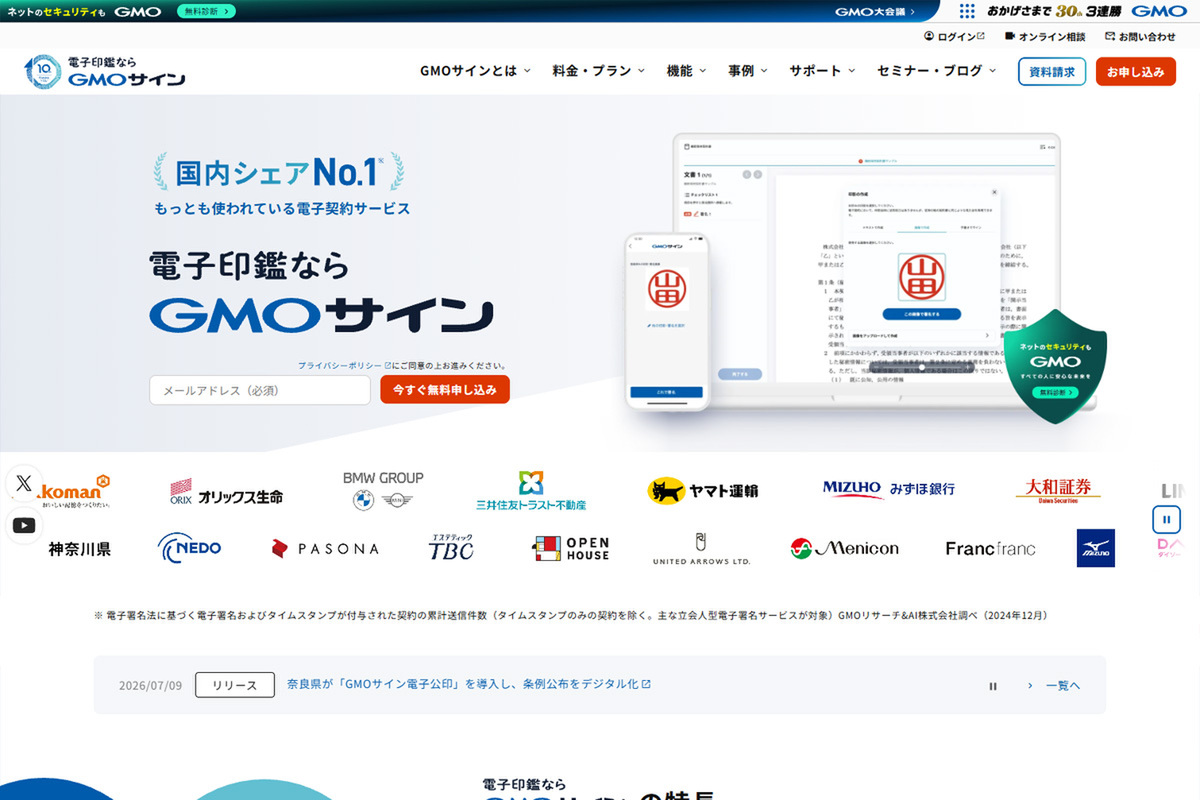Click the 無料診断 button on shield
The height and width of the screenshot is (800, 1200).
[1054, 392]
